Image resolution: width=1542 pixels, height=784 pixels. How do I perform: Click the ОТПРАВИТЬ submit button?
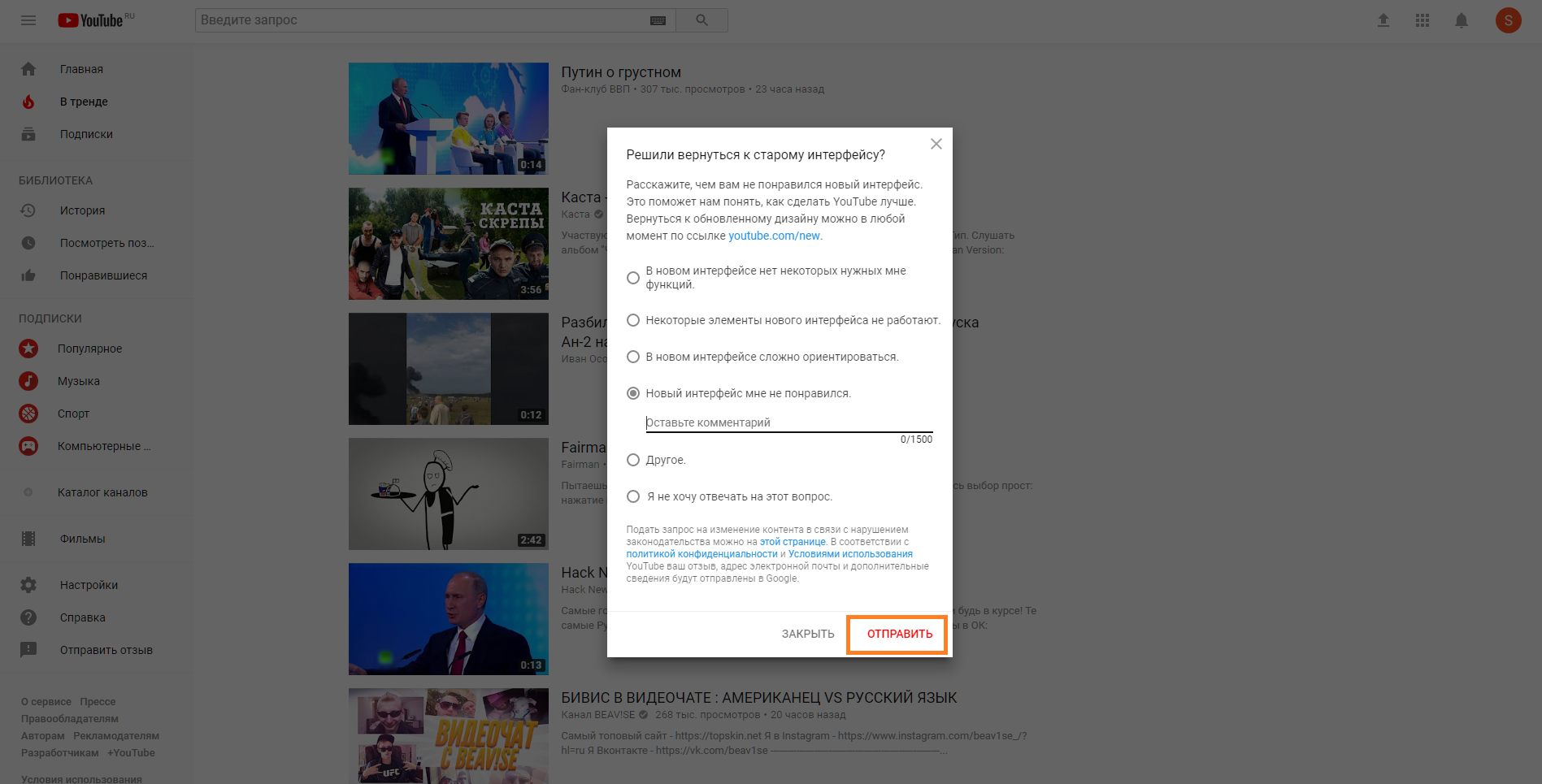[899, 634]
